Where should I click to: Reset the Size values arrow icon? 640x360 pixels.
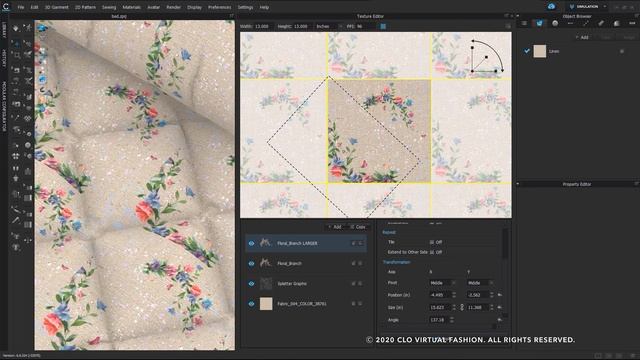click(x=500, y=307)
